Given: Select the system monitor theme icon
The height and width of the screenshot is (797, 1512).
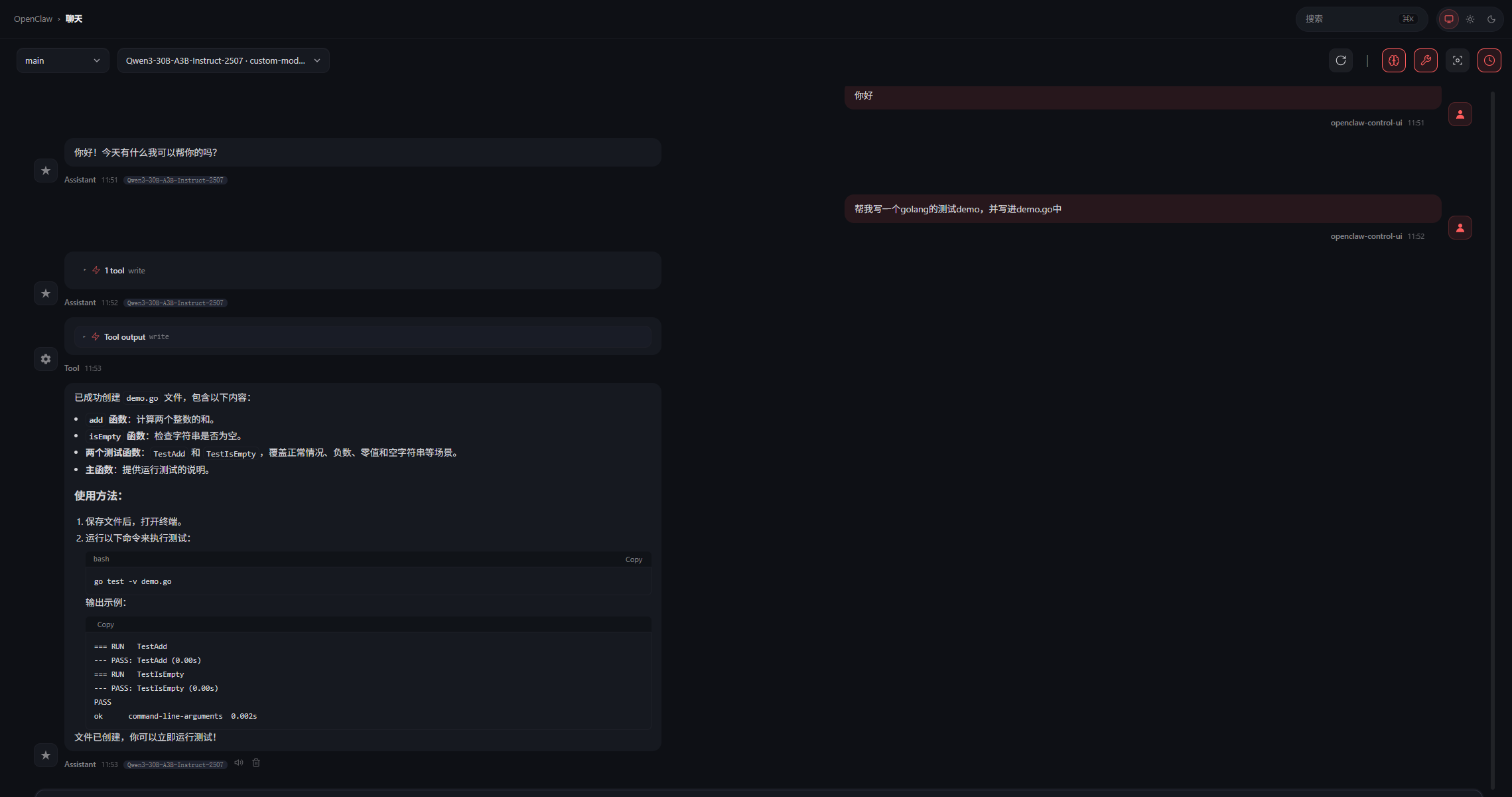Looking at the screenshot, I should click(x=1449, y=19).
